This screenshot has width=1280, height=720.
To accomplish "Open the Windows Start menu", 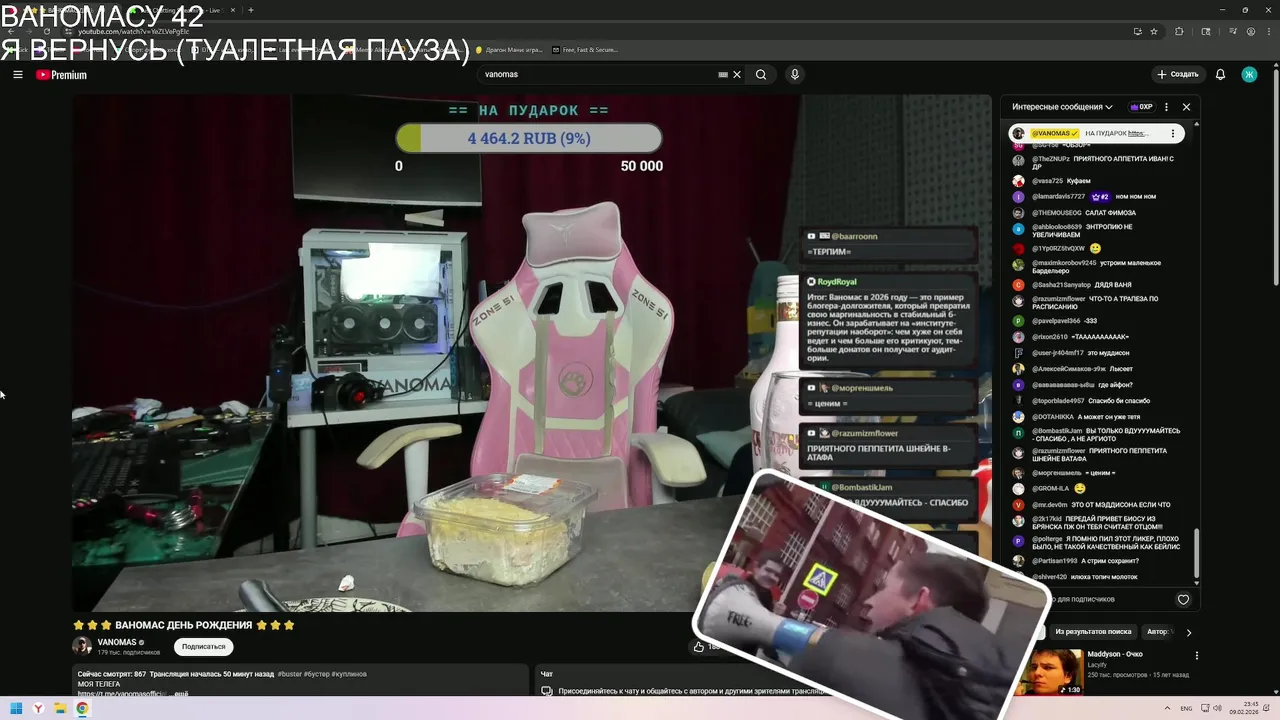I will pyautogui.click(x=16, y=708).
